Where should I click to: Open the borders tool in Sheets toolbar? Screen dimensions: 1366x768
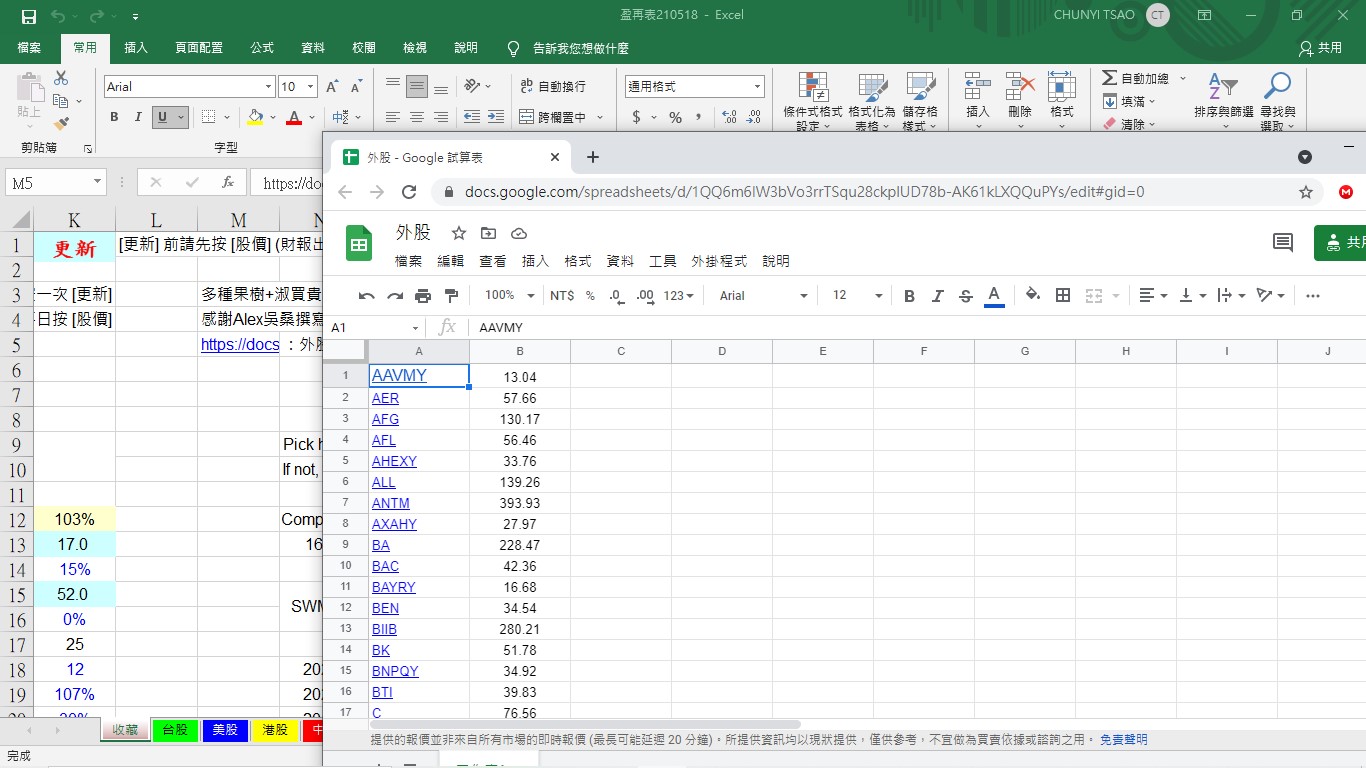pos(1063,295)
